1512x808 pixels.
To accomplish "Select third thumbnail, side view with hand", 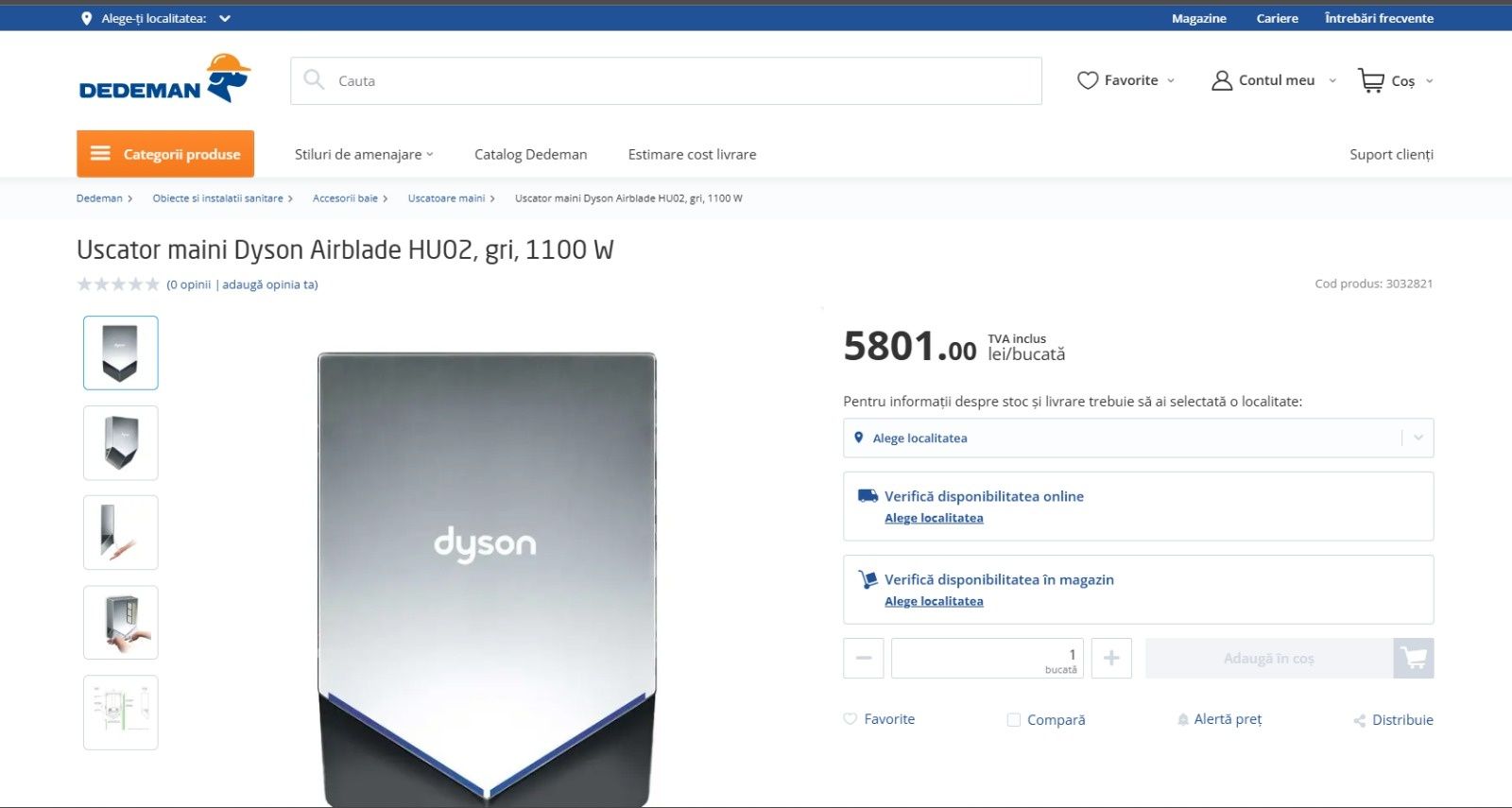I will tap(121, 532).
